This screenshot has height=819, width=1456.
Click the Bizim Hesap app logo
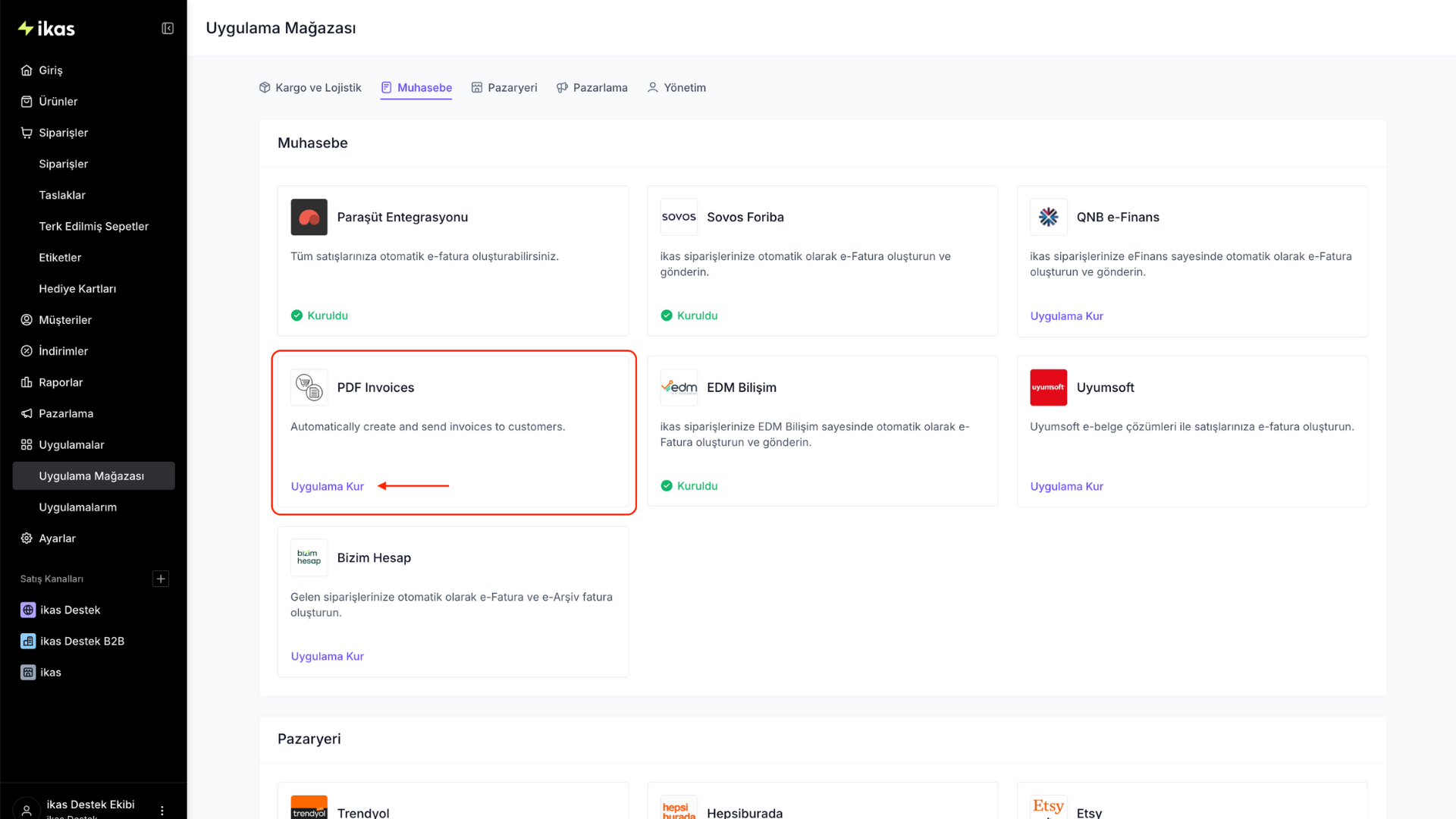[309, 557]
